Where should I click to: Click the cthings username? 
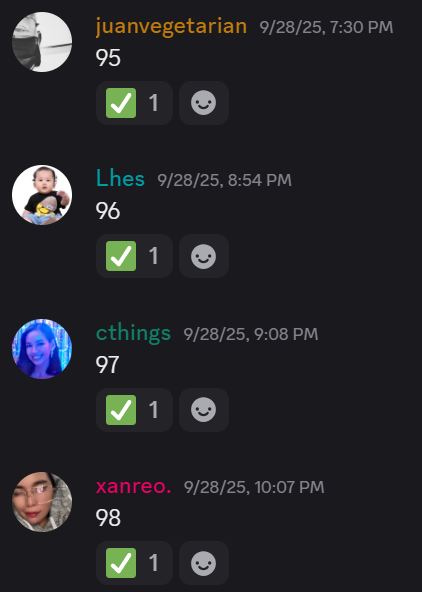coord(133,333)
